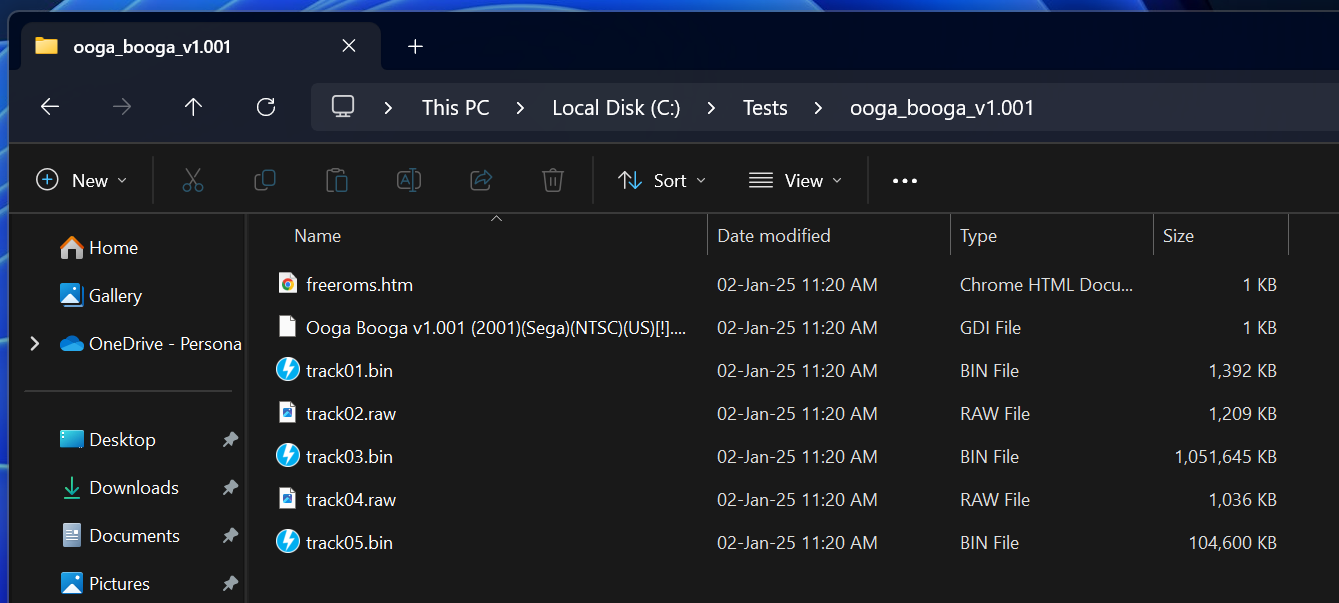The image size is (1339, 603).
Task: Expand the OneDrive - Personal tree node
Action: [35, 344]
